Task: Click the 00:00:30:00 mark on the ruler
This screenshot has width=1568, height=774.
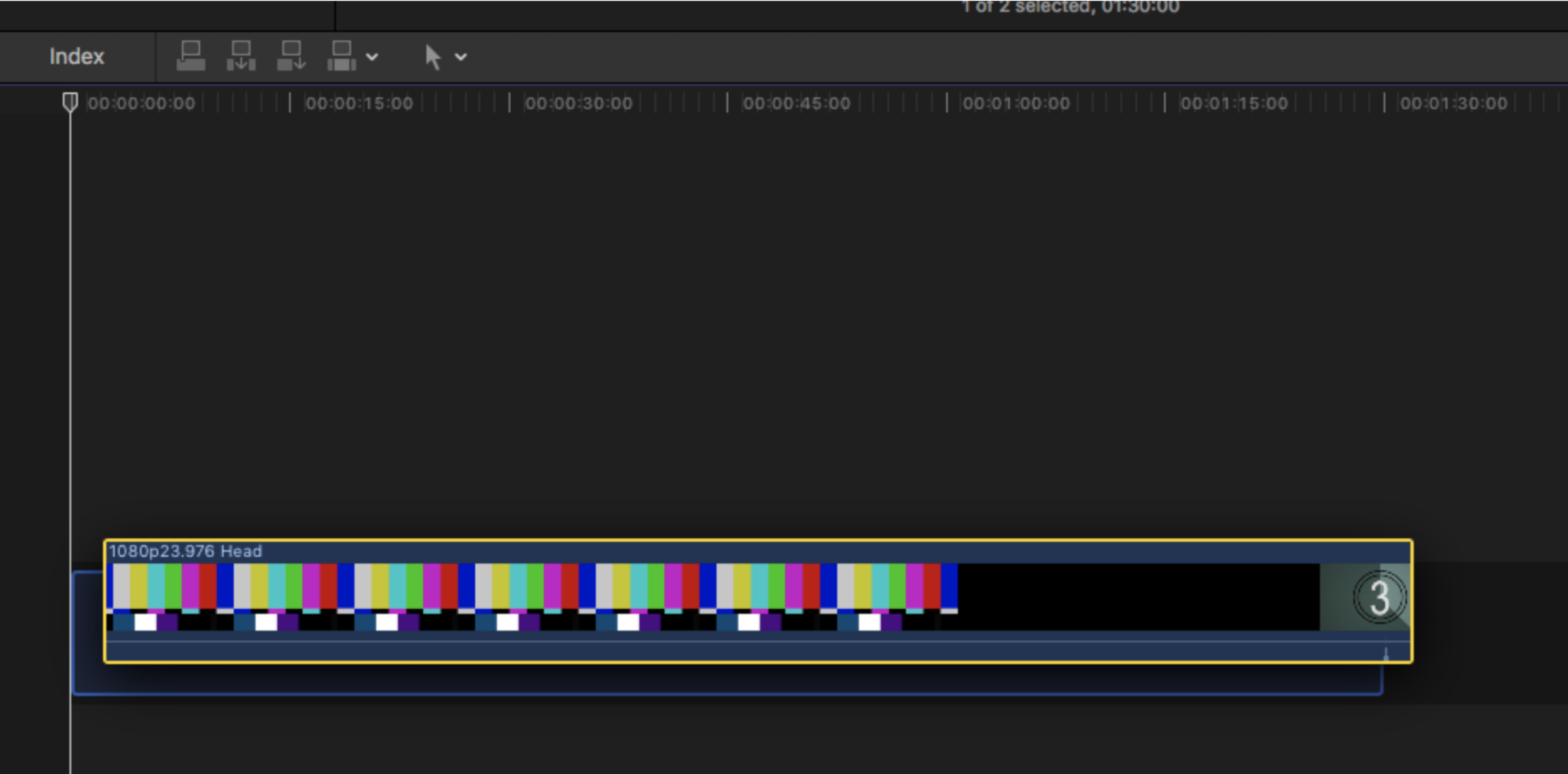Action: point(578,103)
